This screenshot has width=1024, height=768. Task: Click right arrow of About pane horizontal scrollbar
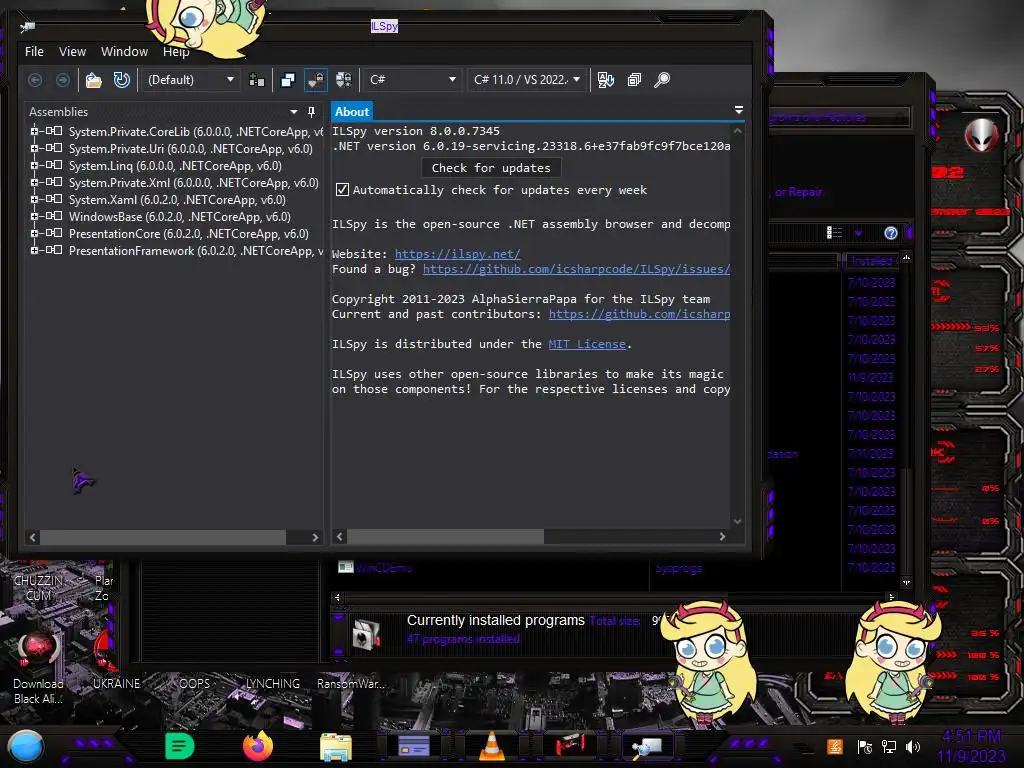(722, 537)
